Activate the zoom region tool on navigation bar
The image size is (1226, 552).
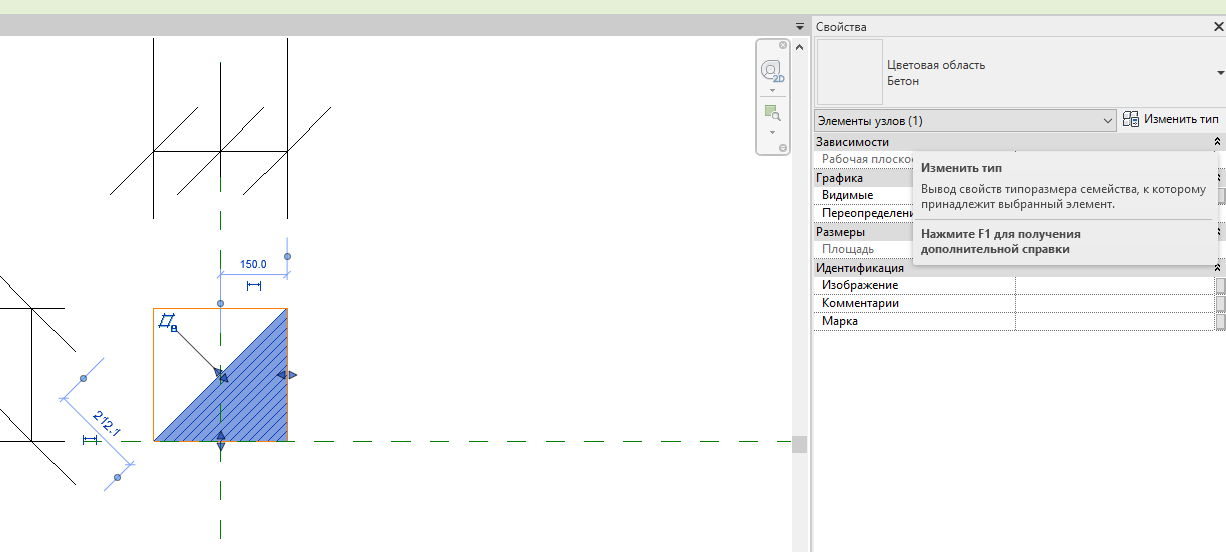772,113
